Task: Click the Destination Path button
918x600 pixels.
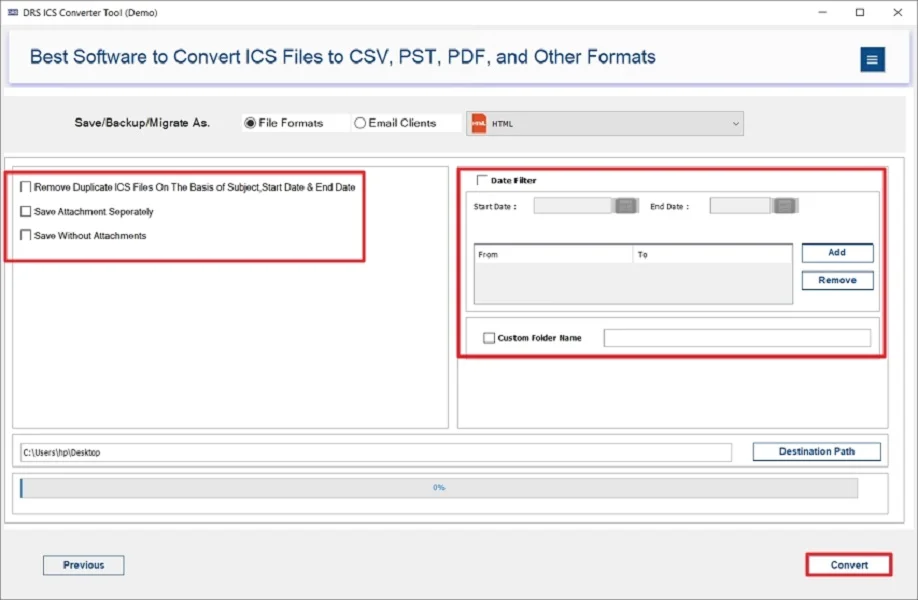Action: click(x=816, y=451)
